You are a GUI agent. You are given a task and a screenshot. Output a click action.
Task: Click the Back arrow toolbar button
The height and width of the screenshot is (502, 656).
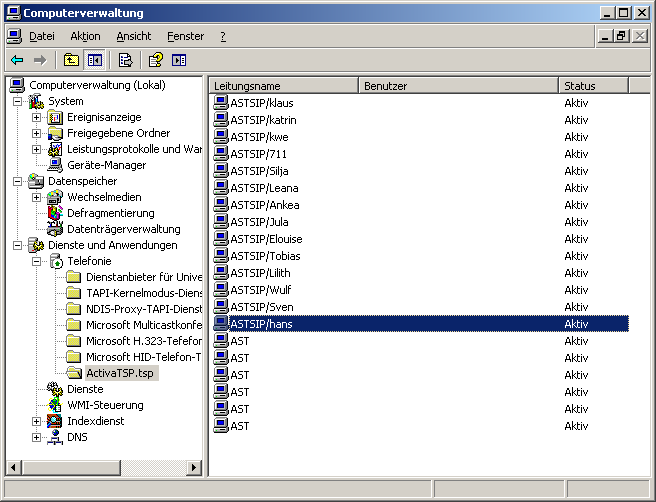click(17, 60)
